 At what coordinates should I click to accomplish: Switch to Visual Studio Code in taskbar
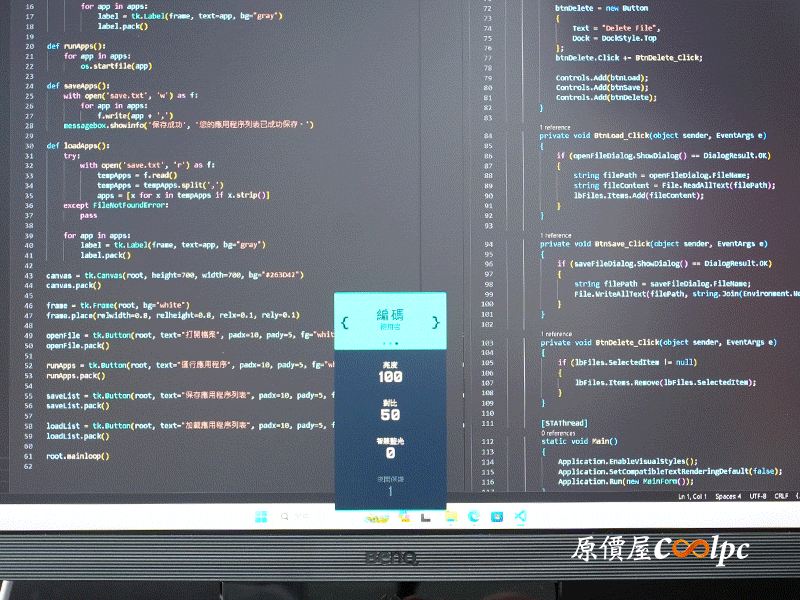tap(519, 516)
